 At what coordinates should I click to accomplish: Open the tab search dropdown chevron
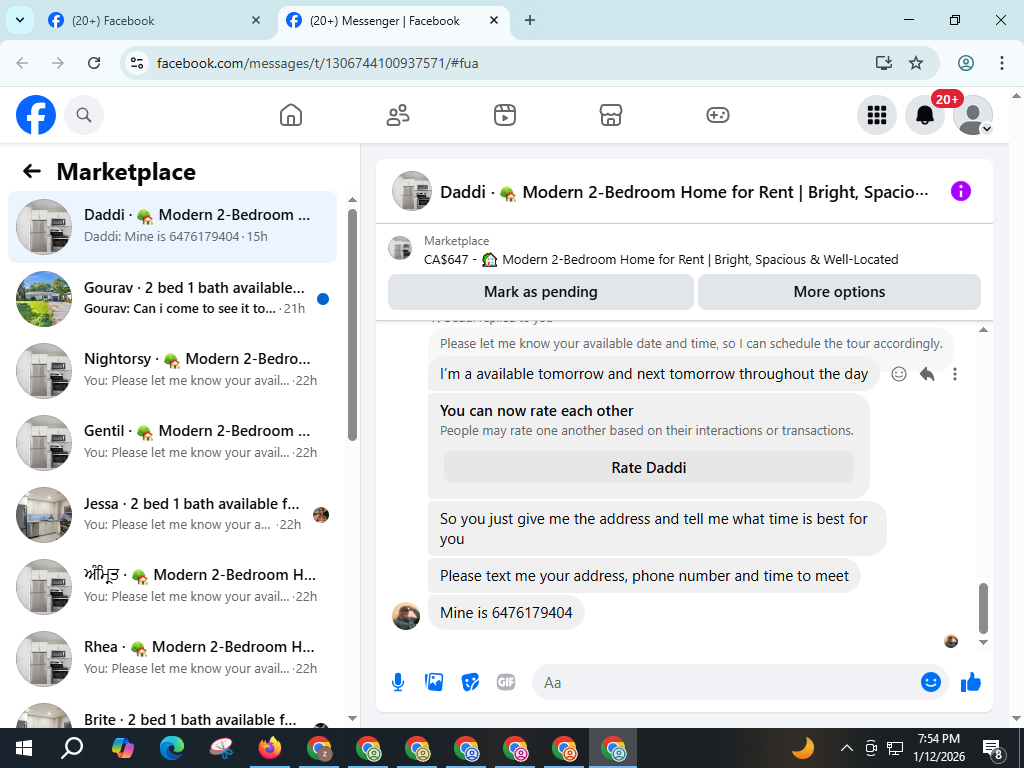[20, 20]
